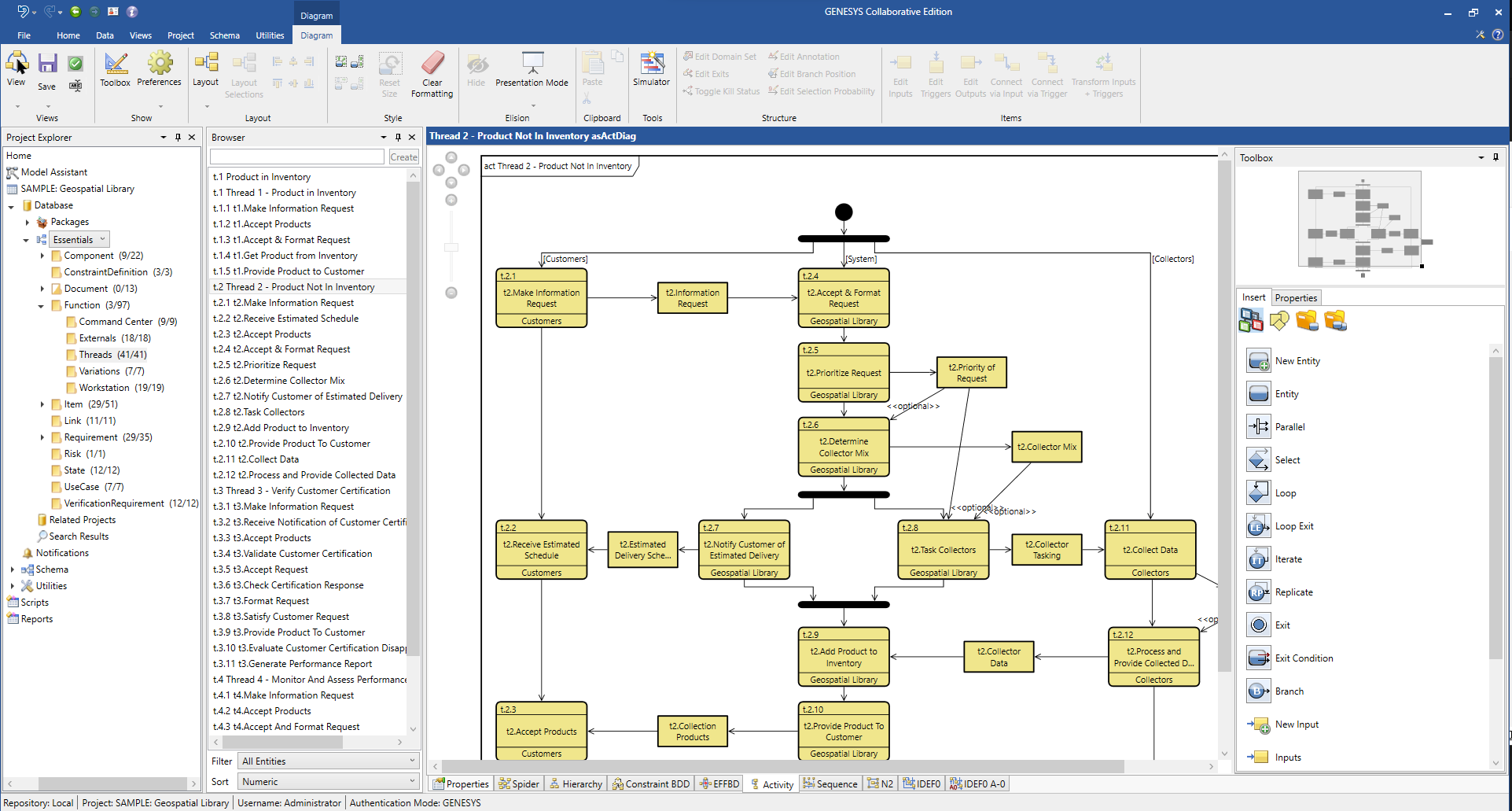Expand the Function node in Project Explorer
The width and height of the screenshot is (1512, 811).
(x=41, y=305)
